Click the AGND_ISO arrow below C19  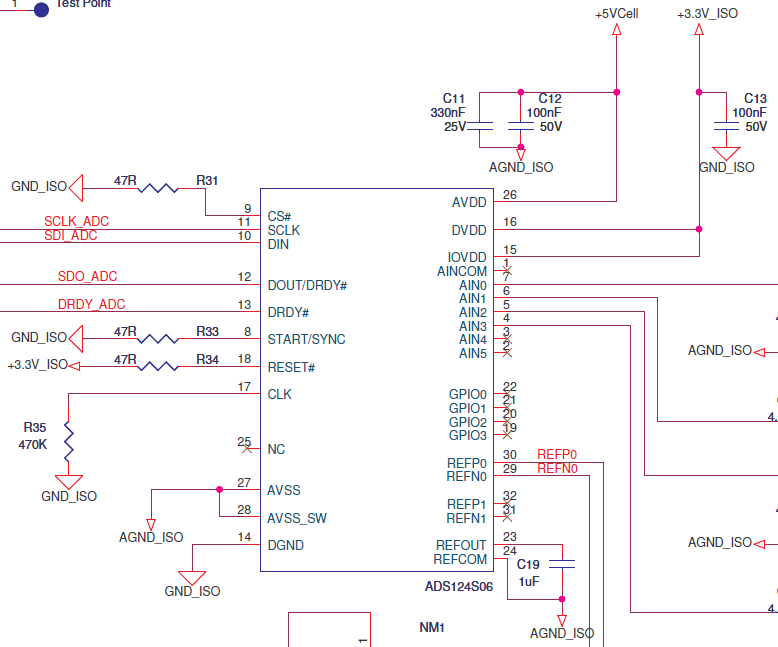[x=562, y=621]
